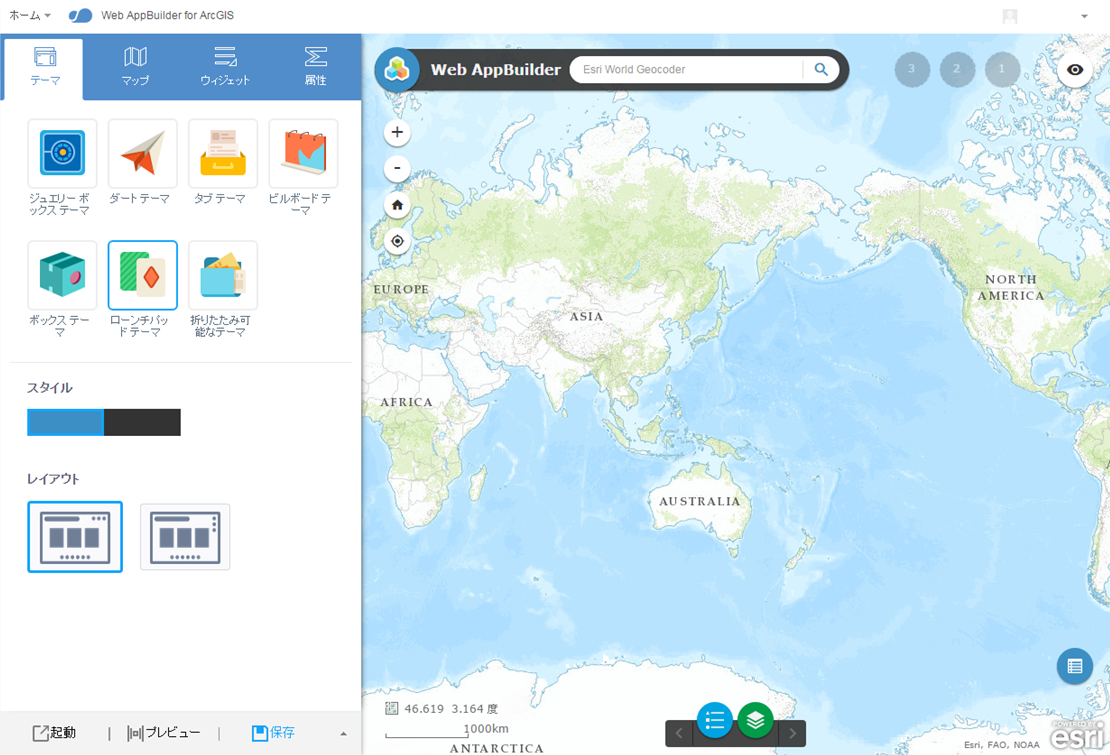Click the user avatar icon

point(1010,16)
